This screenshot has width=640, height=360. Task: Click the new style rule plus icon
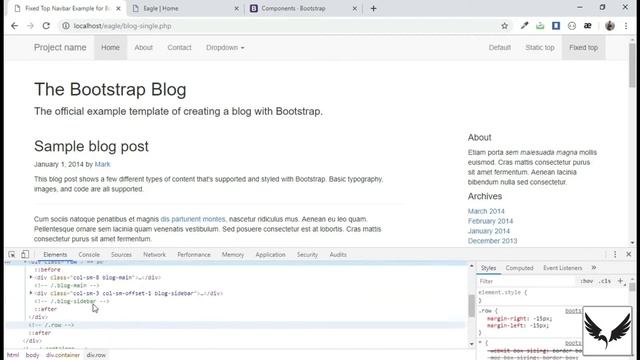point(620,281)
